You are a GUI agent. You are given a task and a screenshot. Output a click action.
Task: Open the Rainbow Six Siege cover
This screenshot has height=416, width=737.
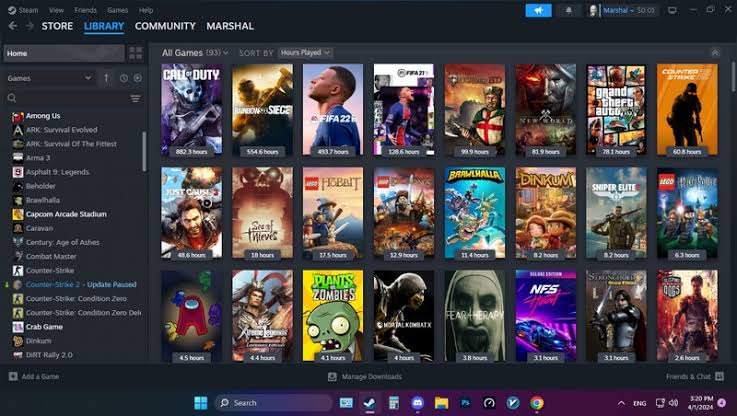coord(262,110)
